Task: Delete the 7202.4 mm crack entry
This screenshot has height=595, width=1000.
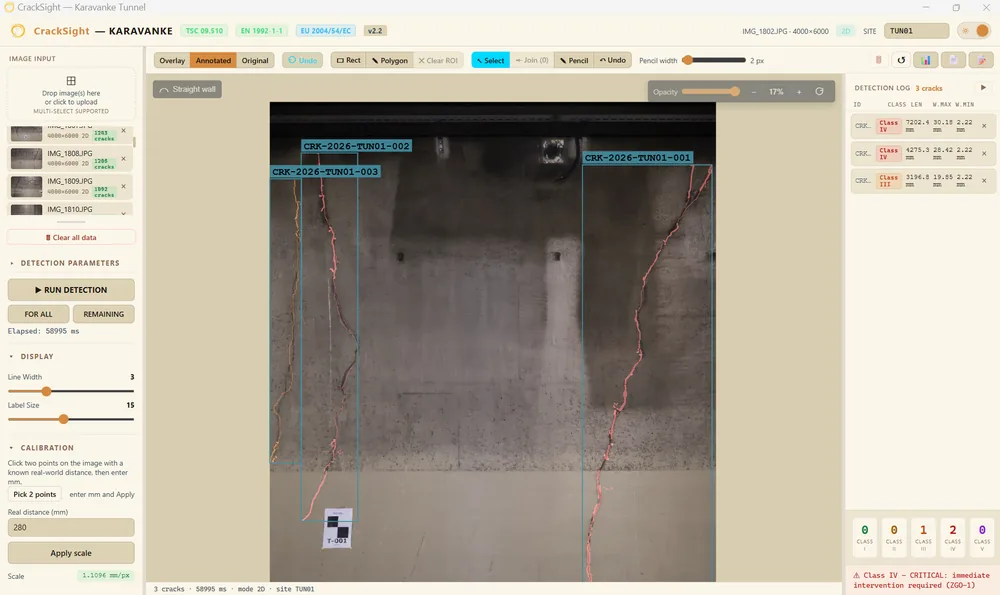Action: [984, 126]
